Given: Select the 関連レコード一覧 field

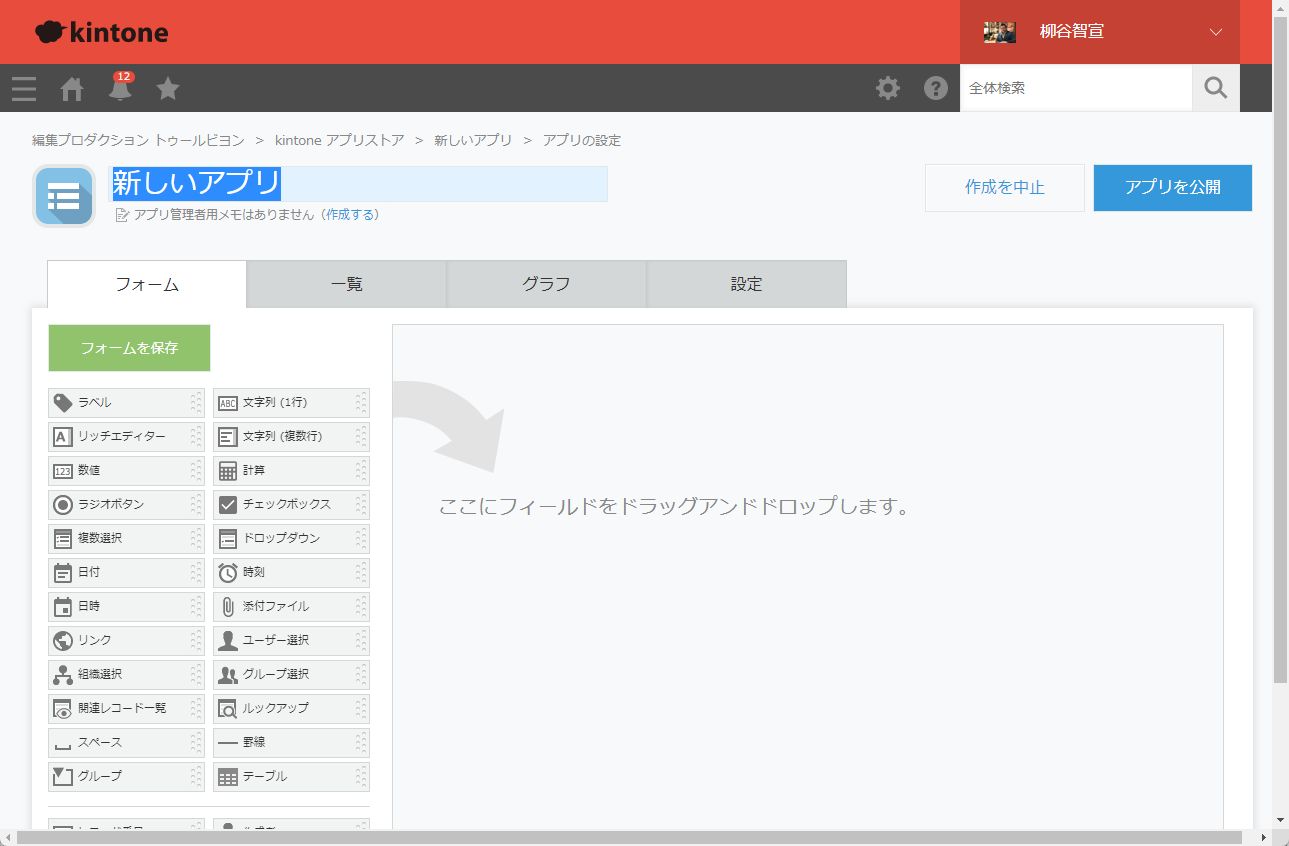Looking at the screenshot, I should (126, 709).
